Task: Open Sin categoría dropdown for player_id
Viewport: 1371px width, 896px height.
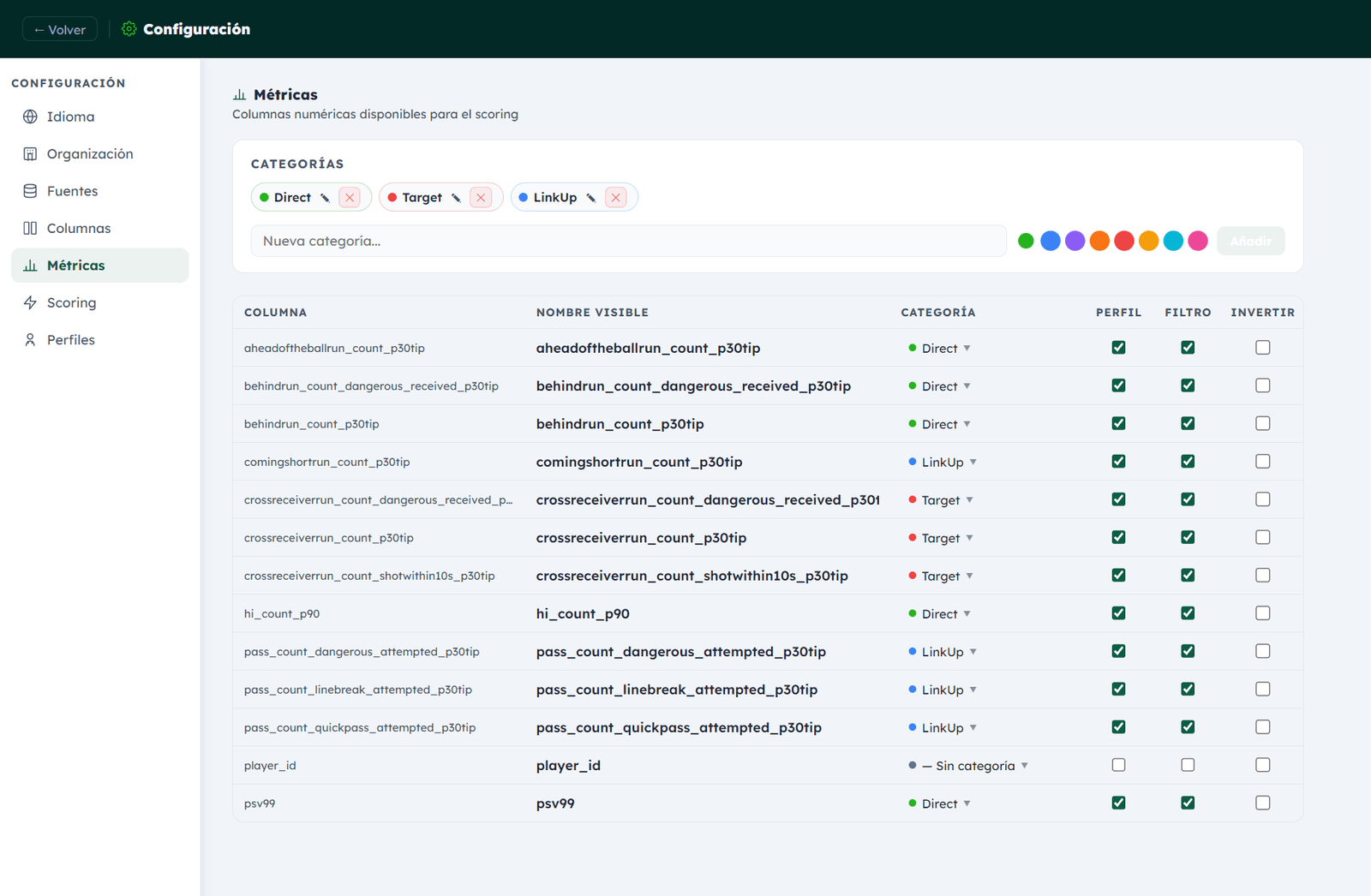Action: click(x=968, y=766)
